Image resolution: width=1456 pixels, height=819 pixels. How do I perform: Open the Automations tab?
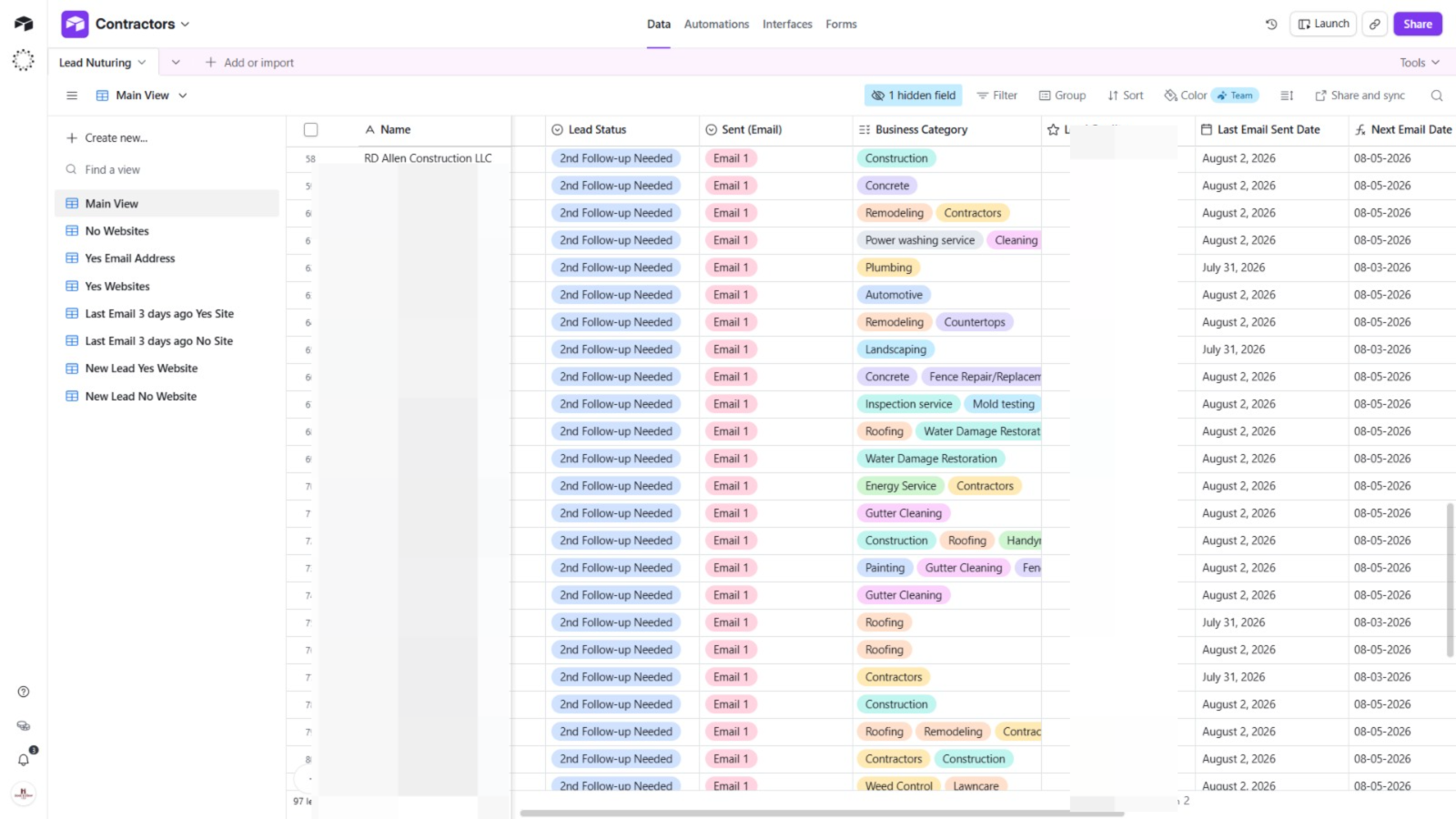point(716,25)
